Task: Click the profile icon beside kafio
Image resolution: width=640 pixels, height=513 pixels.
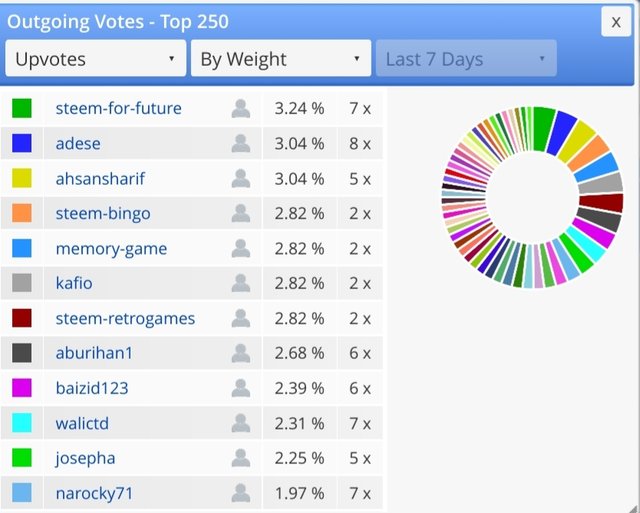Action: (240, 284)
